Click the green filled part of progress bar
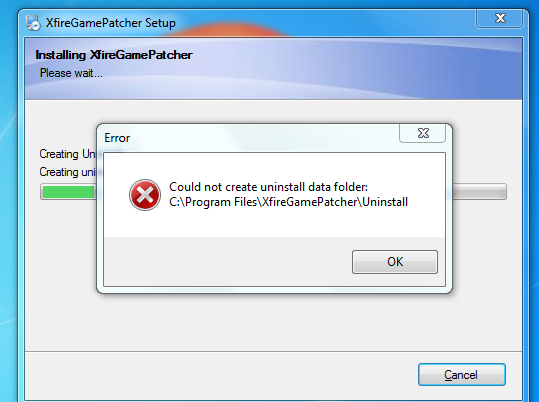This screenshot has width=539, height=402. pos(68,192)
